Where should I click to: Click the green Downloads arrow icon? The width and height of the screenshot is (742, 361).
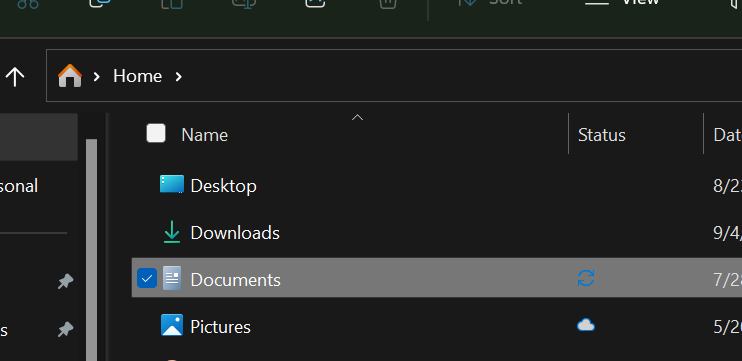point(172,232)
